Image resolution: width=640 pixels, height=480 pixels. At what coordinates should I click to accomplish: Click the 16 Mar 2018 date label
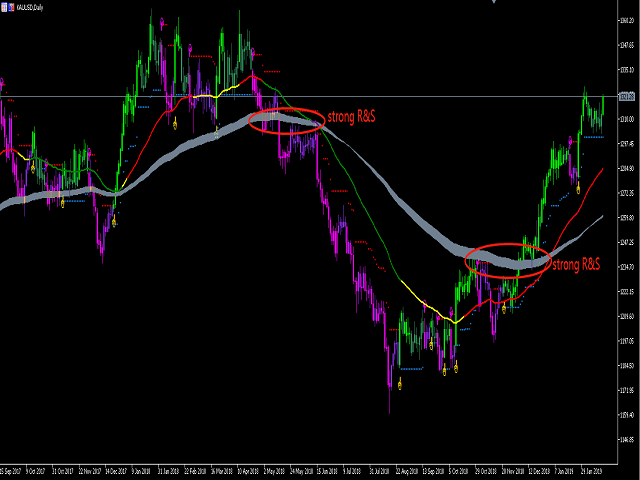click(x=221, y=471)
